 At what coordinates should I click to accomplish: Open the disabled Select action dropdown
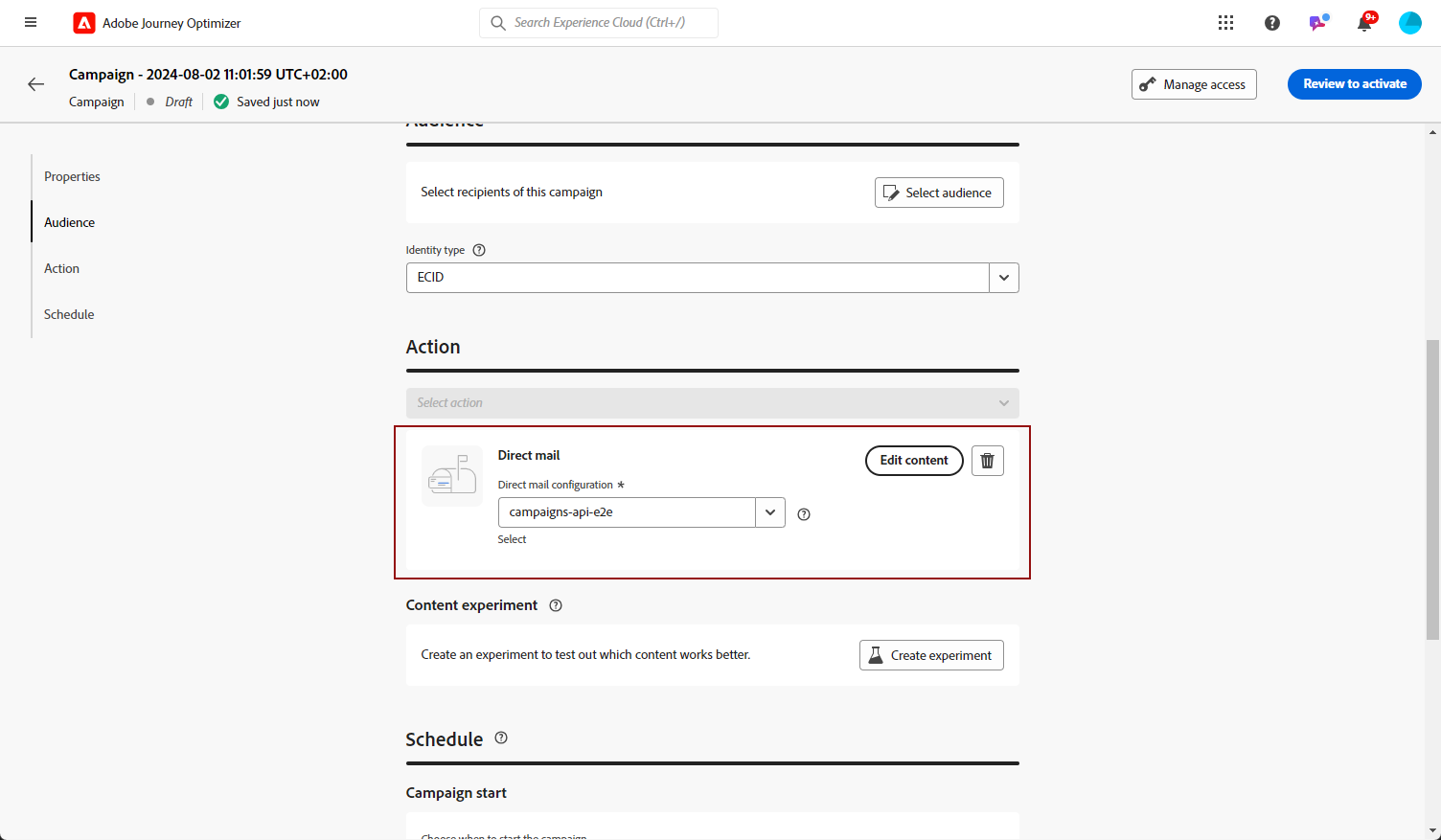712,403
